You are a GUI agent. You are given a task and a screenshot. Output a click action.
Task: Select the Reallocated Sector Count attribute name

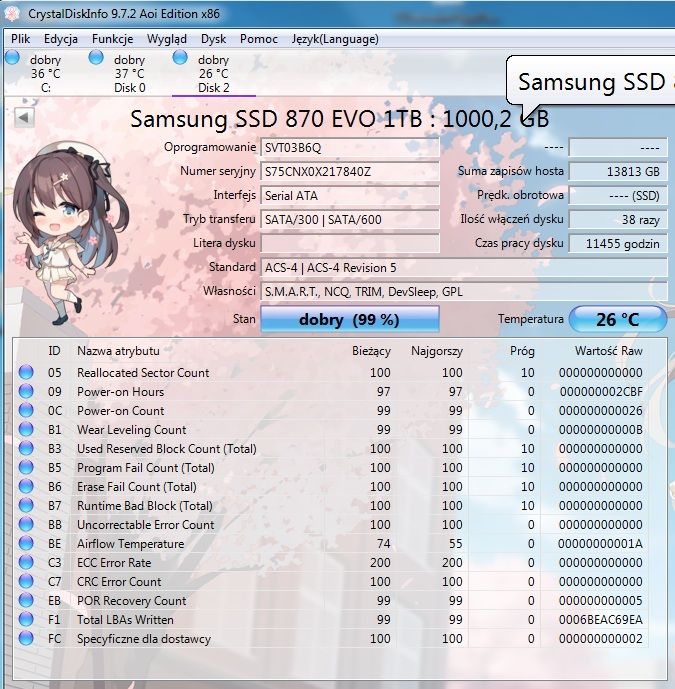[x=143, y=373]
